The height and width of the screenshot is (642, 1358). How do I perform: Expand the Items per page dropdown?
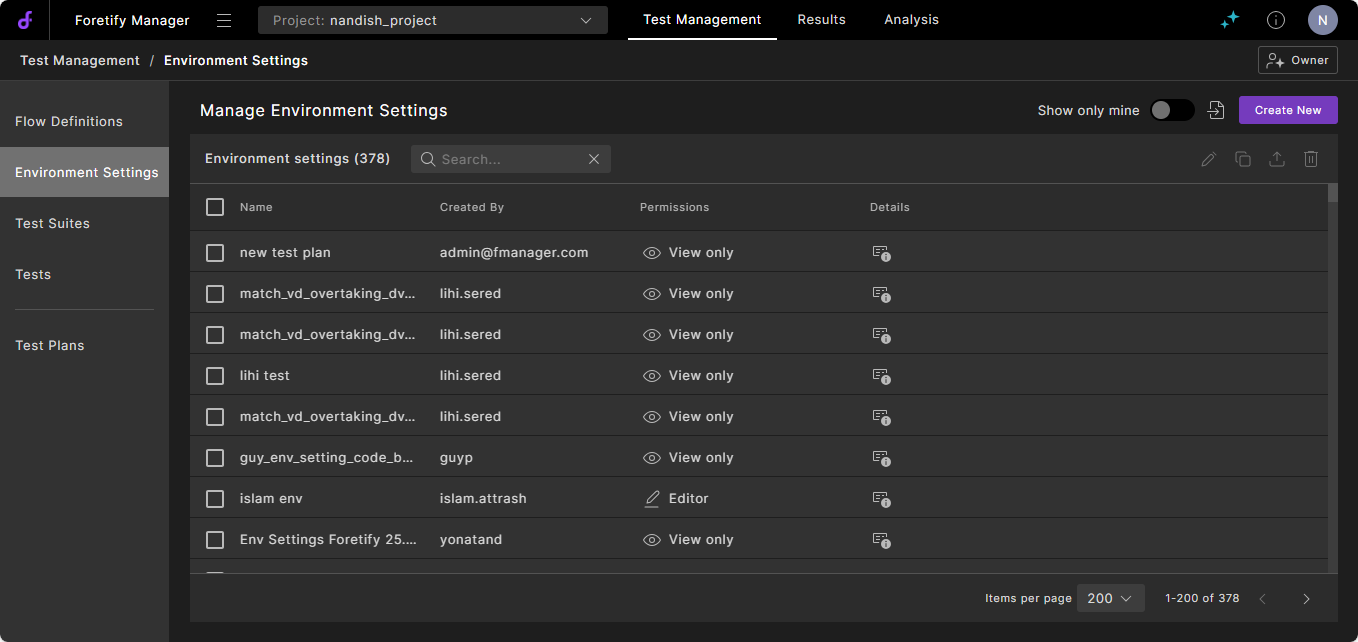(1110, 598)
